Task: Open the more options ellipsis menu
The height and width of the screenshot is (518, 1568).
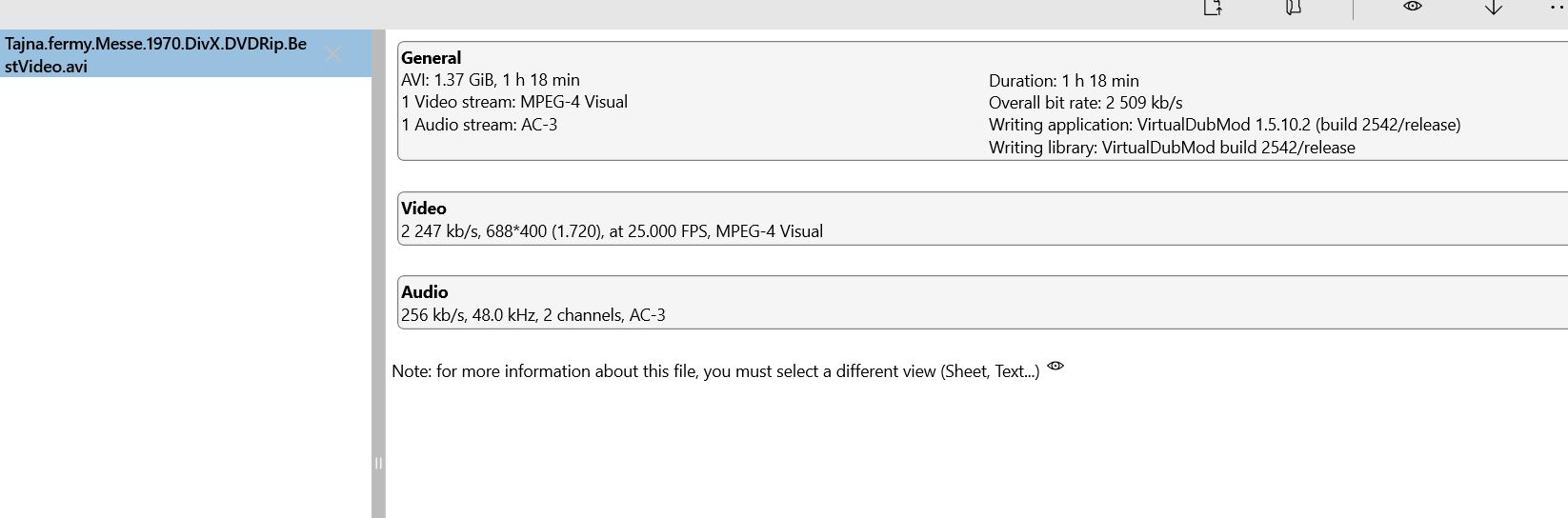Action: coord(1557,7)
